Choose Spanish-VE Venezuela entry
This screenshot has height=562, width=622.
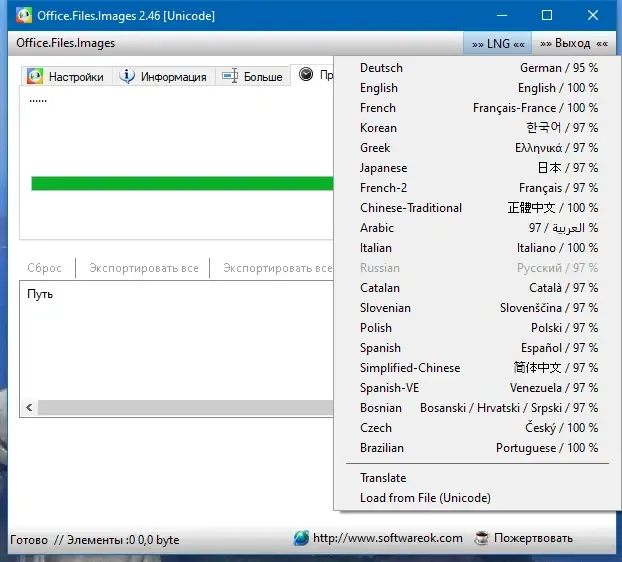[x=478, y=388]
